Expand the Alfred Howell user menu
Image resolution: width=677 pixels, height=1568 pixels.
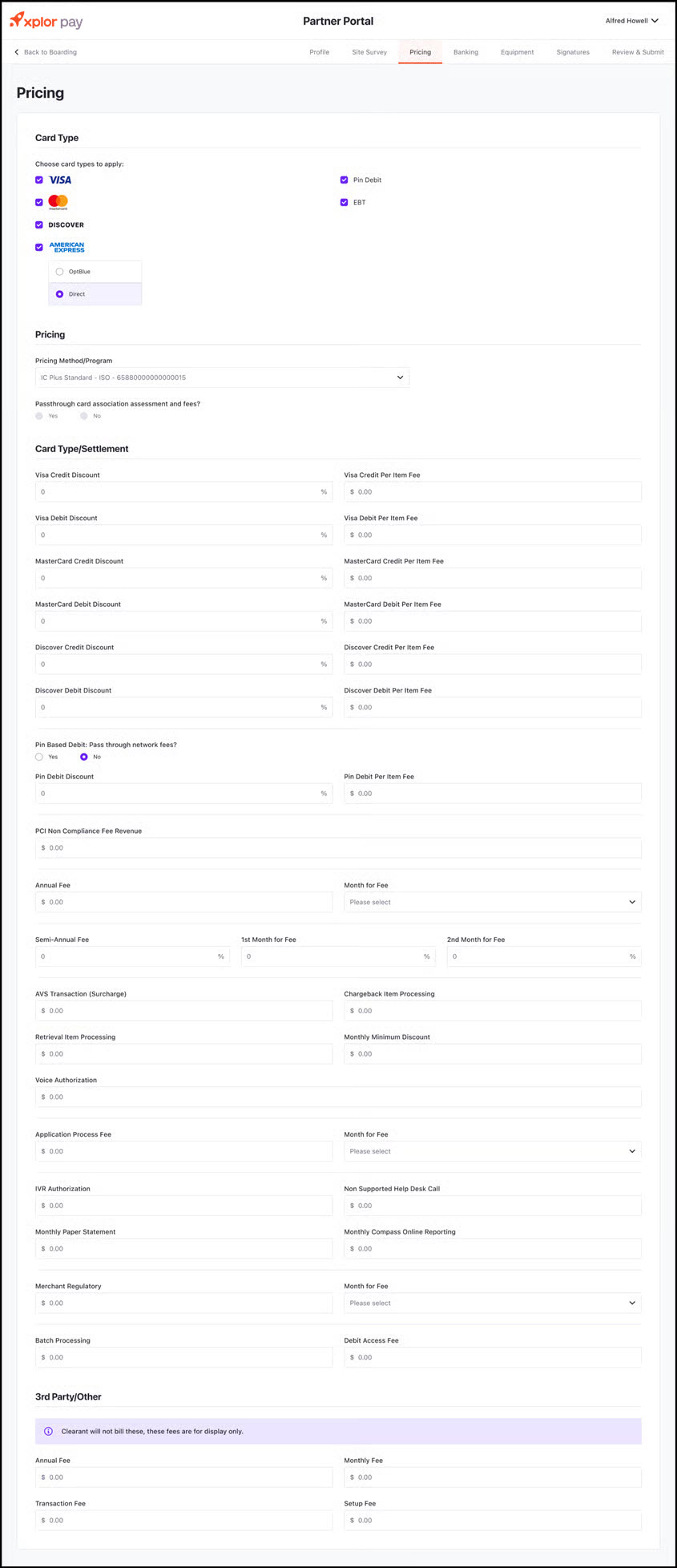point(631,21)
